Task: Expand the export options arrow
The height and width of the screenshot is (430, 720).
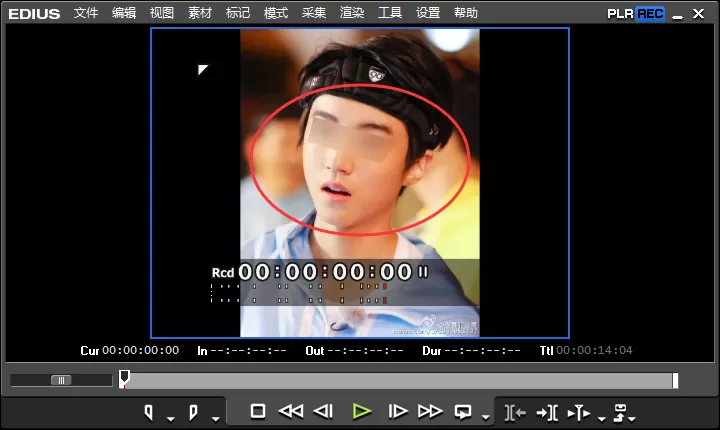Action: pos(632,419)
